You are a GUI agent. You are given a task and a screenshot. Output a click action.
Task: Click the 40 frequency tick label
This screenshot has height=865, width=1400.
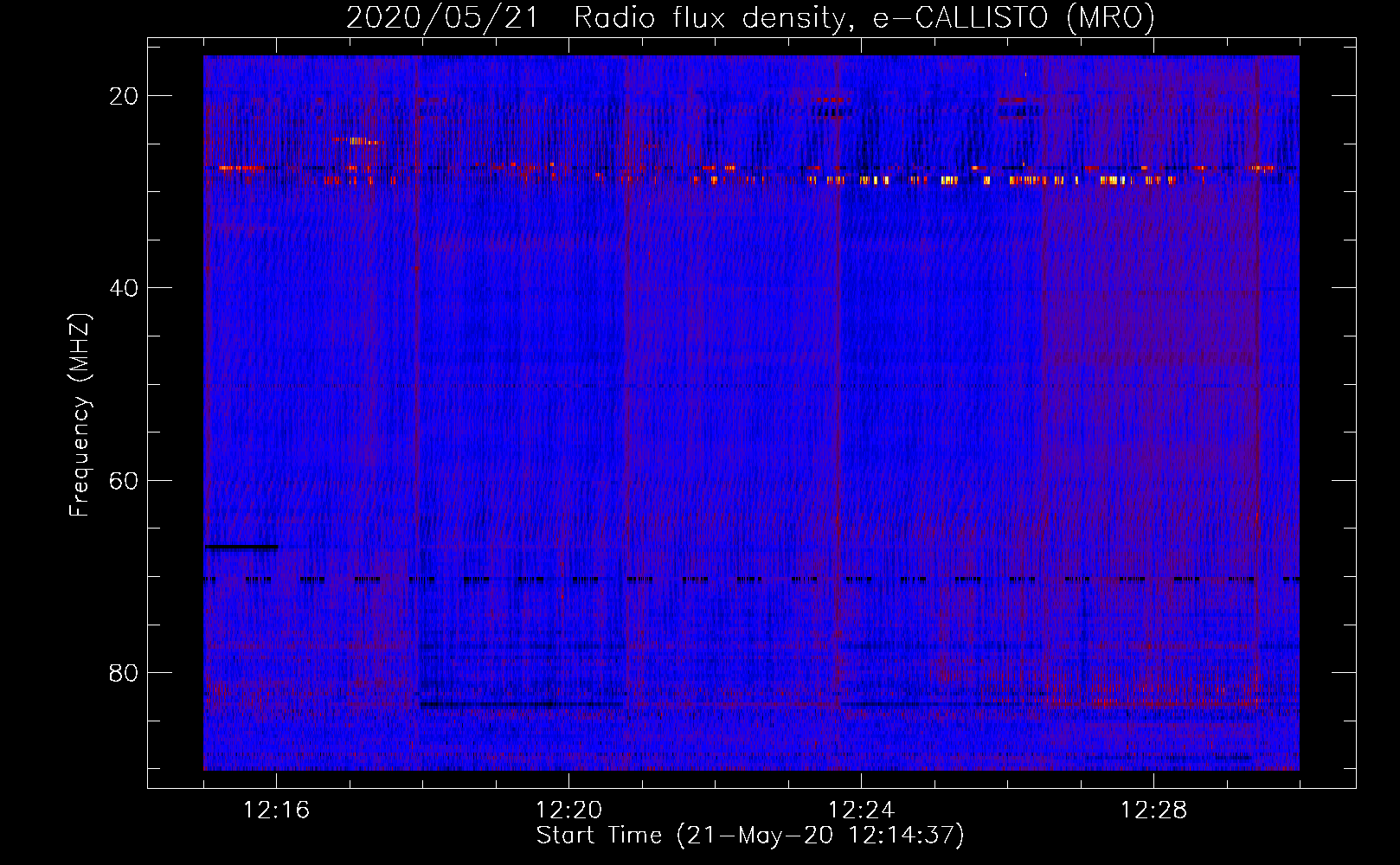tap(124, 288)
